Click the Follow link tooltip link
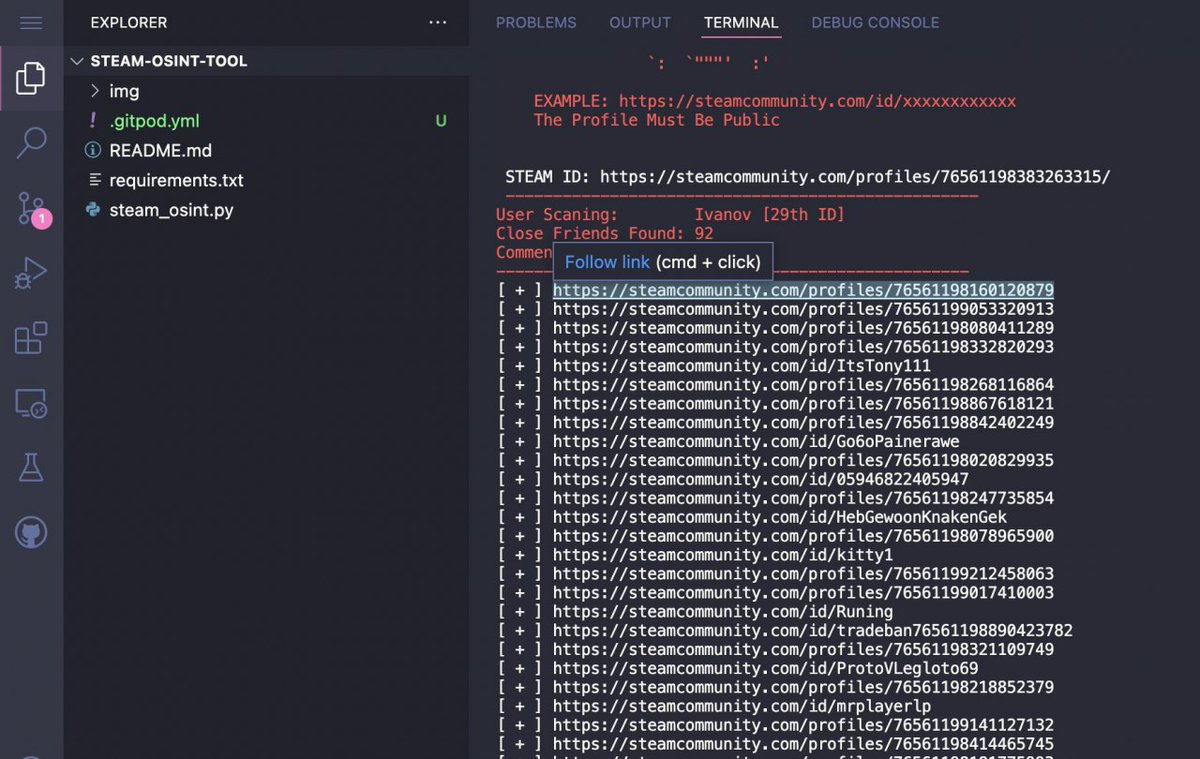The image size is (1200, 759). 607,262
